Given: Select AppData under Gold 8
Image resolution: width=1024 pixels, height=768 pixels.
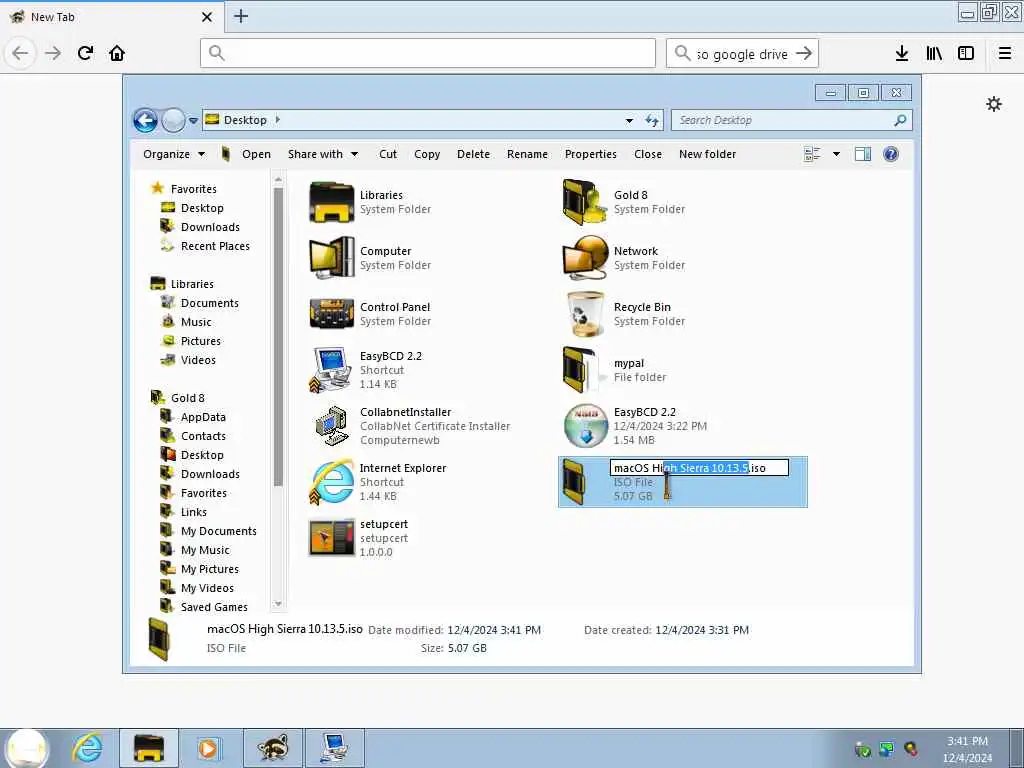Looking at the screenshot, I should point(203,417).
